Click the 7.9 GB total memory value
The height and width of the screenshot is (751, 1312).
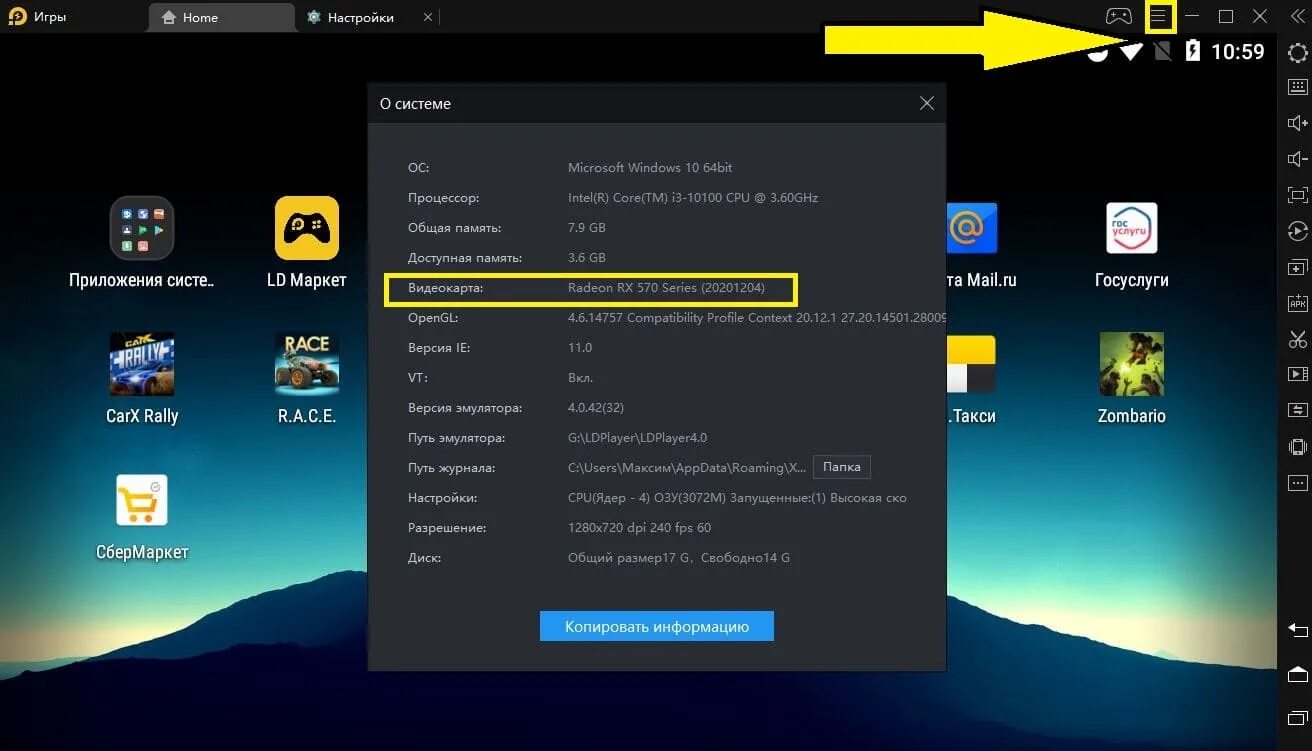click(587, 228)
